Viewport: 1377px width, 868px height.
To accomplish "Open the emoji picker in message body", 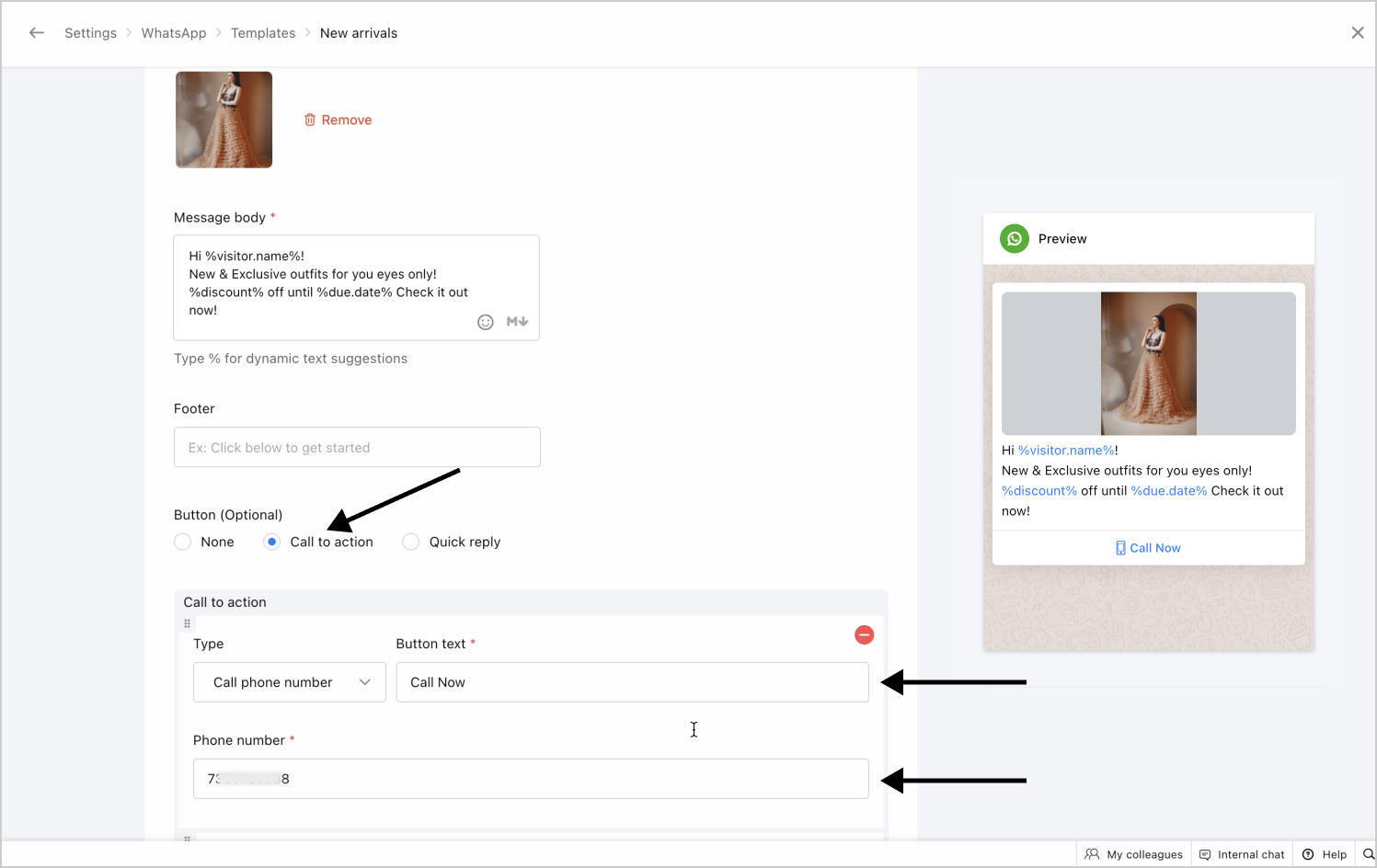I will (x=486, y=322).
